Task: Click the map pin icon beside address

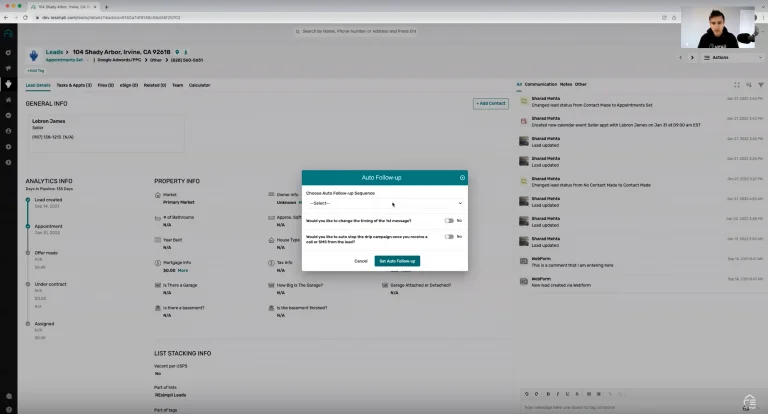Action: tap(177, 52)
